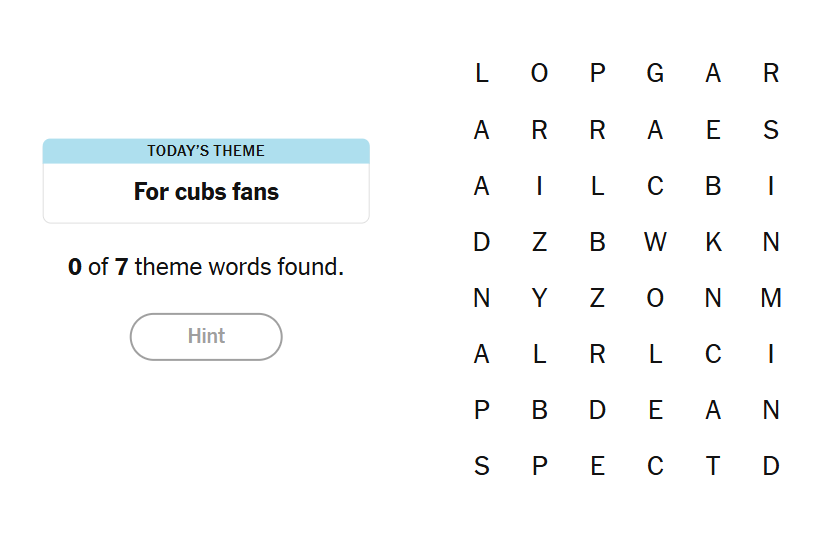The image size is (836, 538).
Task: Select the C between L and B
Action: pos(655,186)
